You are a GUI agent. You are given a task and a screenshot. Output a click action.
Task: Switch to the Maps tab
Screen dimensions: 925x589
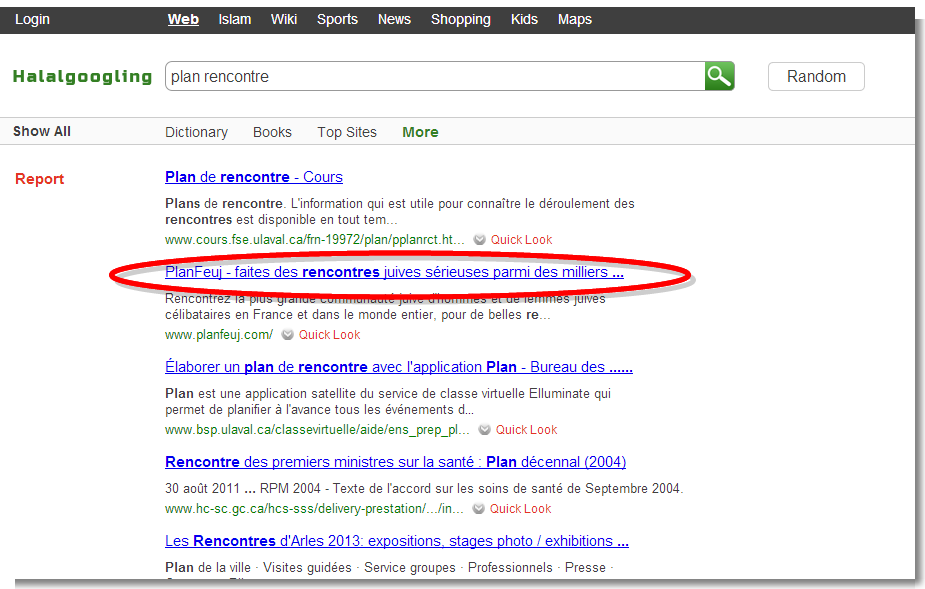[575, 19]
